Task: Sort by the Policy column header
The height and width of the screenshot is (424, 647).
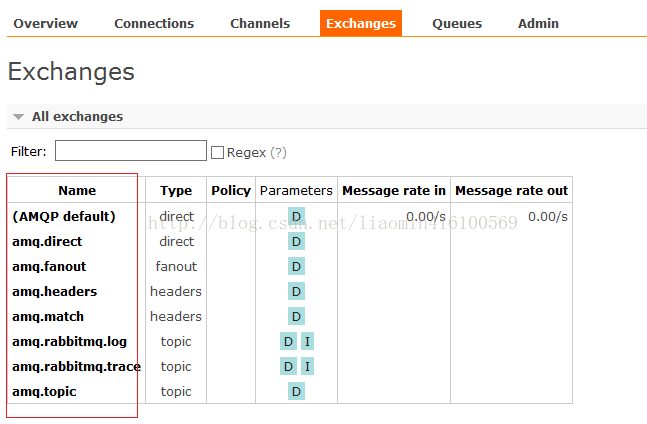Action: tap(231, 191)
